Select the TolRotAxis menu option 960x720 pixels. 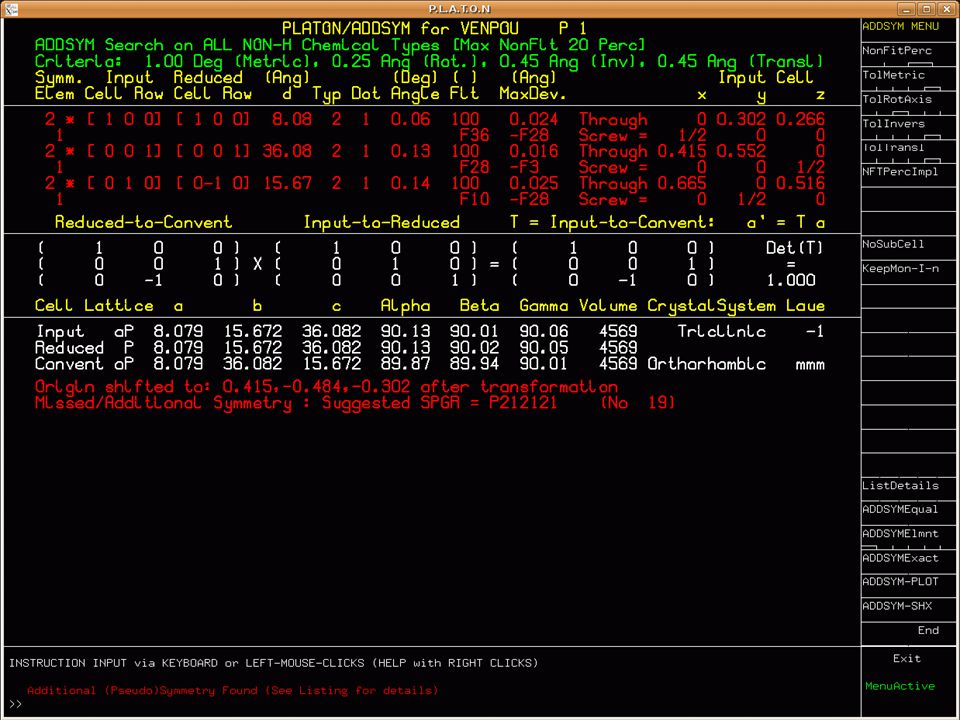coord(896,99)
